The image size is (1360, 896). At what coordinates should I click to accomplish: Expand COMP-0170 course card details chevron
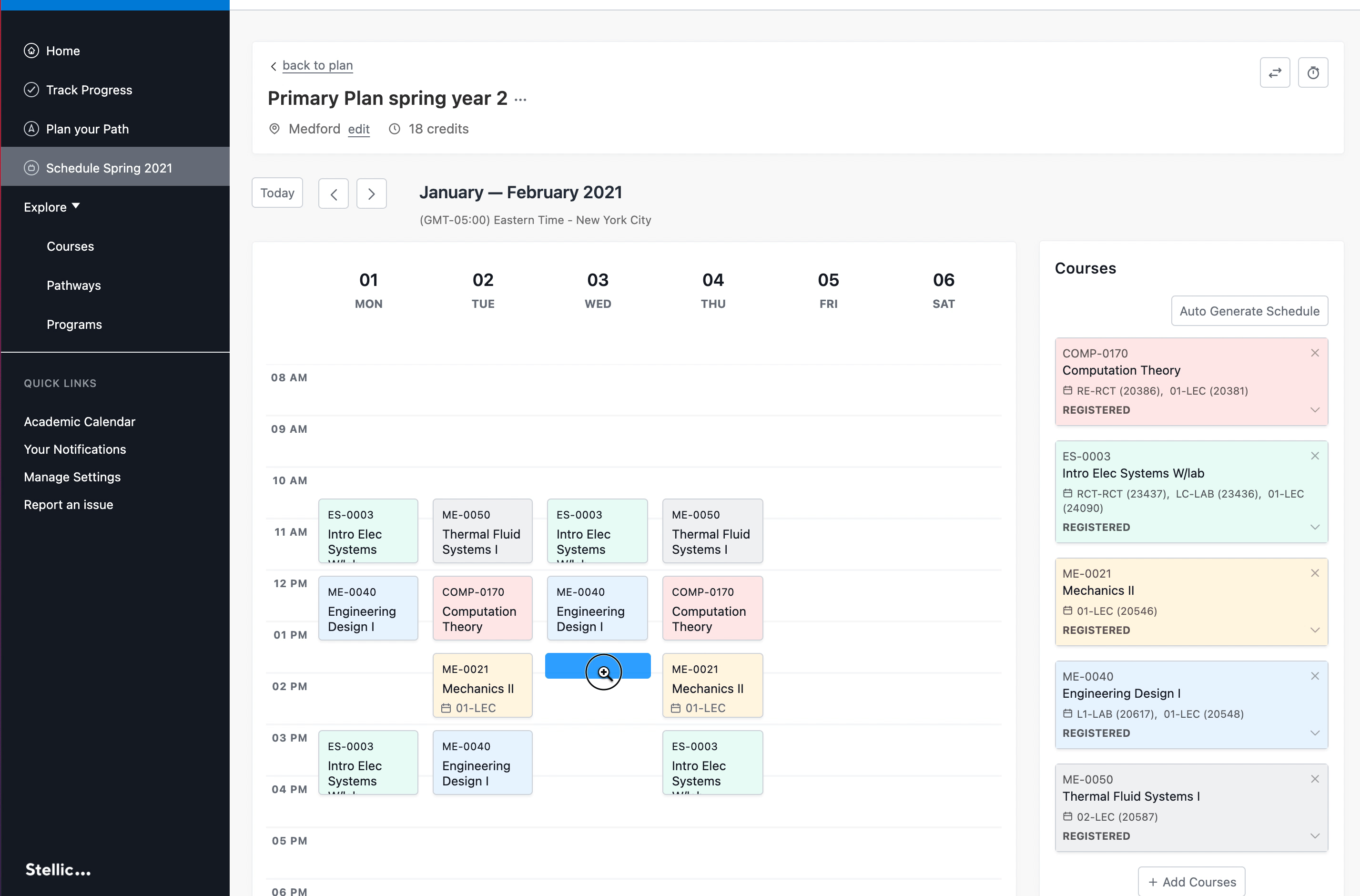point(1314,410)
